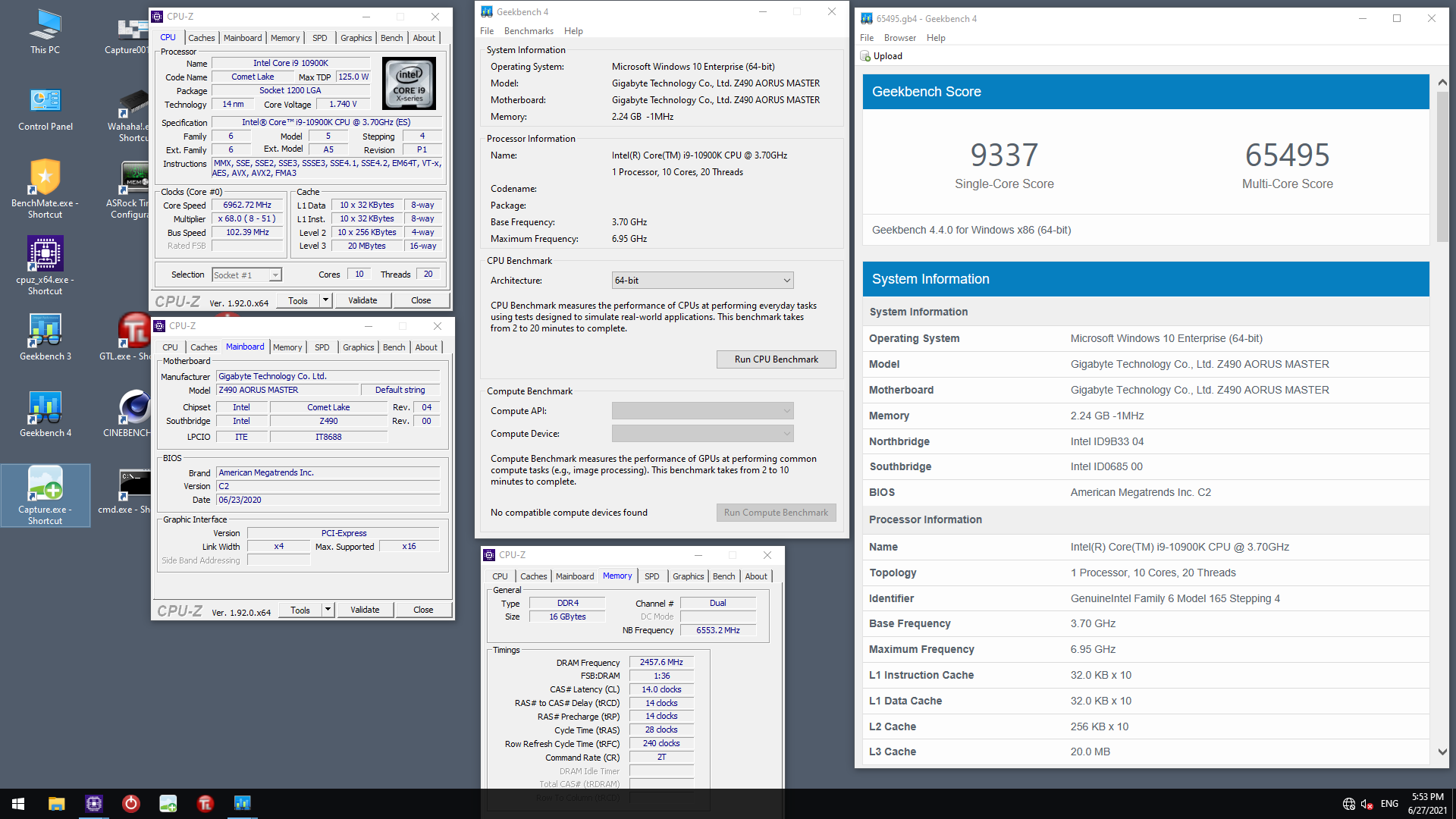Open Mainboard tab in top CPU-Z window
The image size is (1456, 819).
[x=242, y=38]
